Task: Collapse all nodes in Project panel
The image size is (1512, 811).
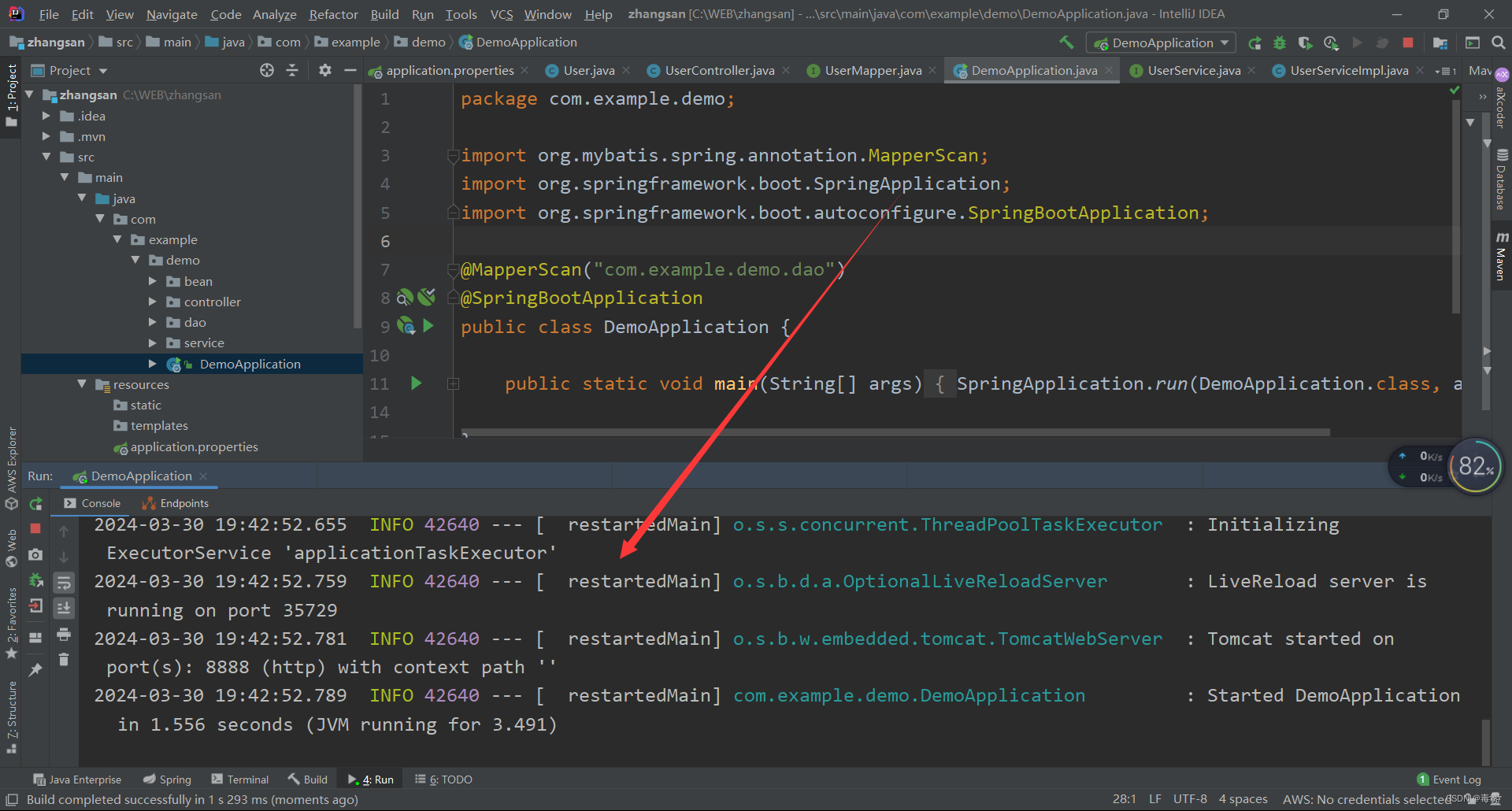Action: (292, 70)
